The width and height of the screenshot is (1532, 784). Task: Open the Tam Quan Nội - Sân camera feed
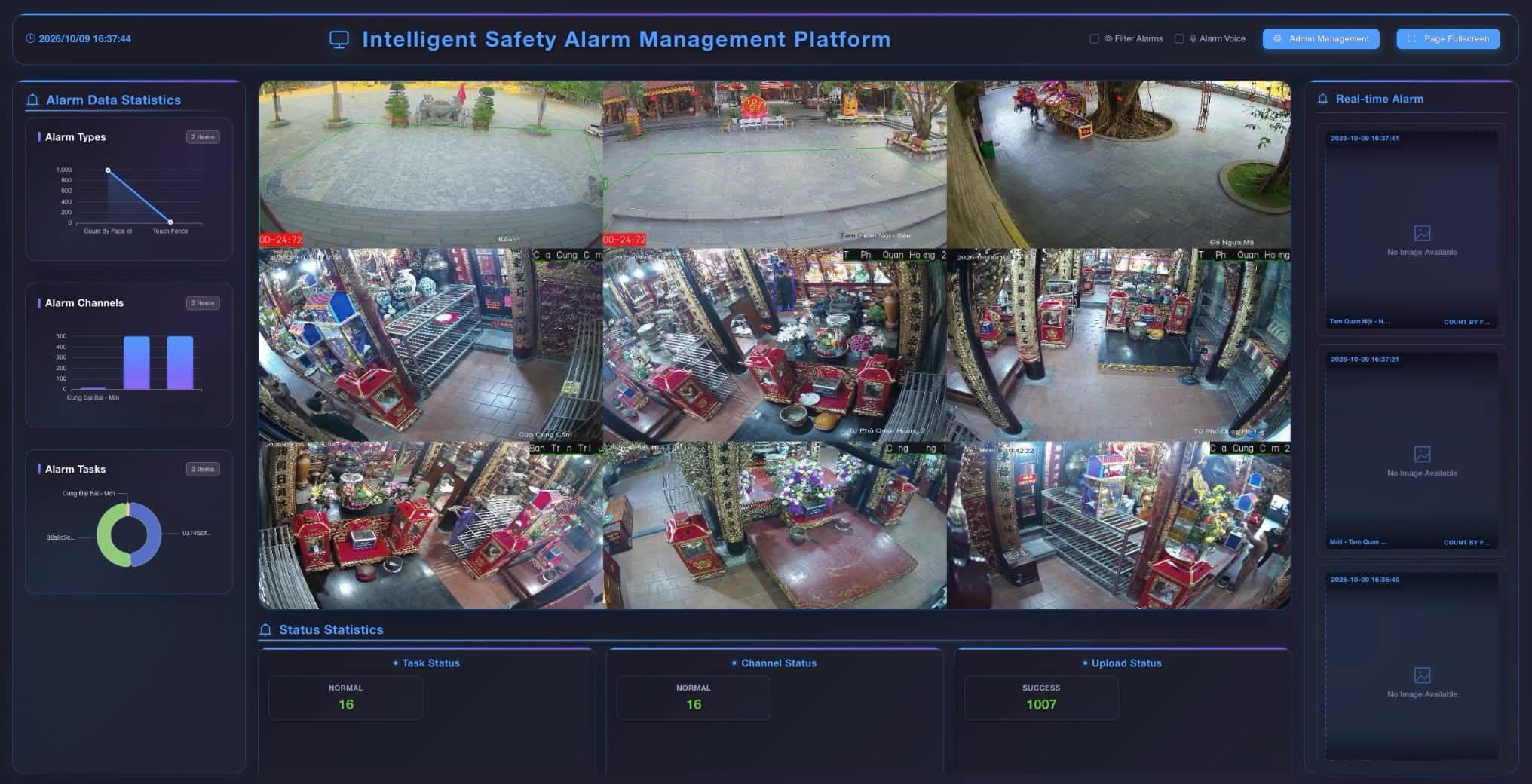click(x=774, y=164)
